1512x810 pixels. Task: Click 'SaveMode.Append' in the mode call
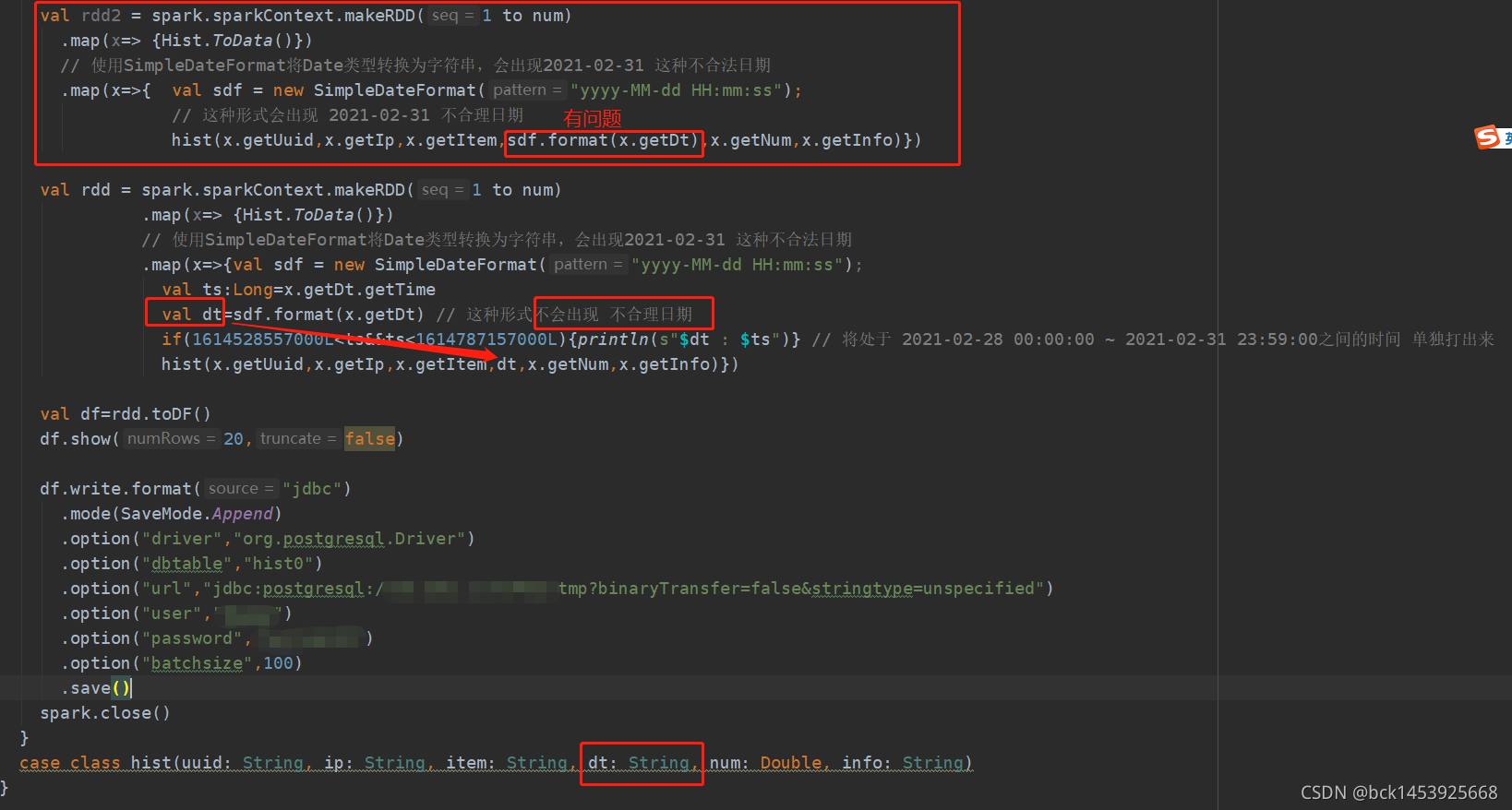(197, 514)
